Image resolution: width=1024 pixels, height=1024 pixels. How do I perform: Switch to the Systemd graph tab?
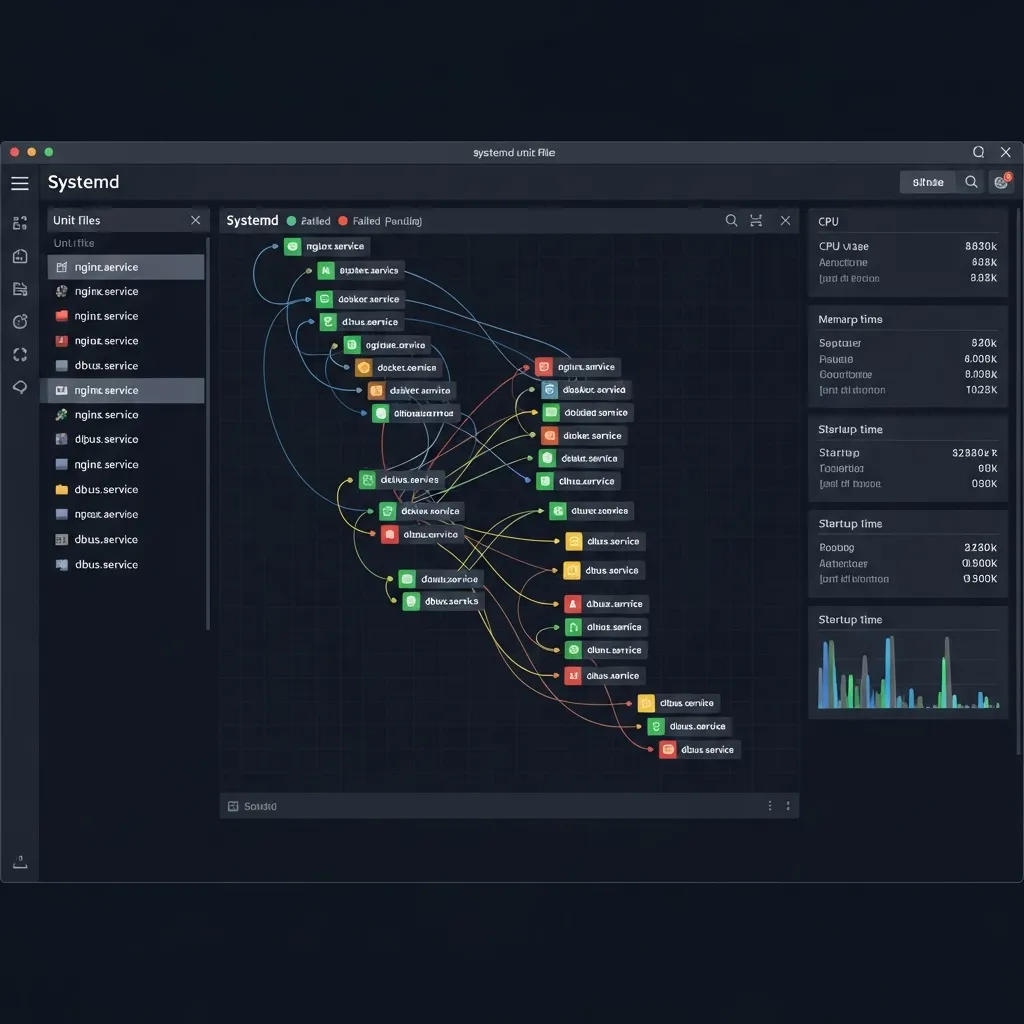click(252, 220)
